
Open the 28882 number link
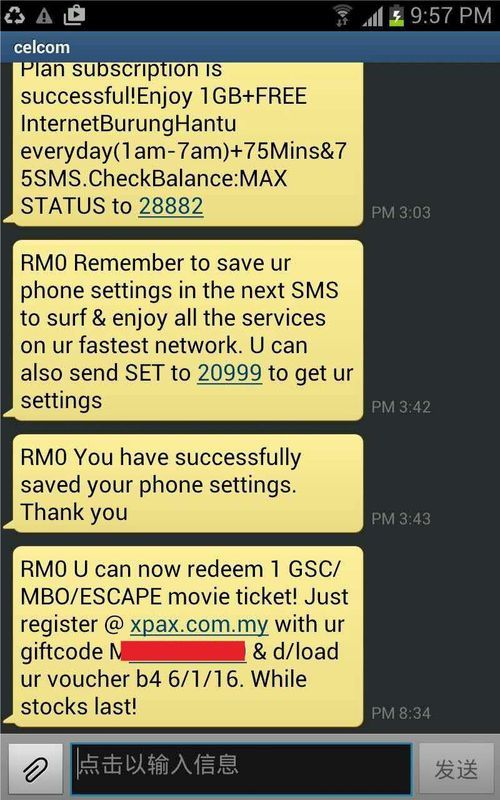tap(171, 206)
